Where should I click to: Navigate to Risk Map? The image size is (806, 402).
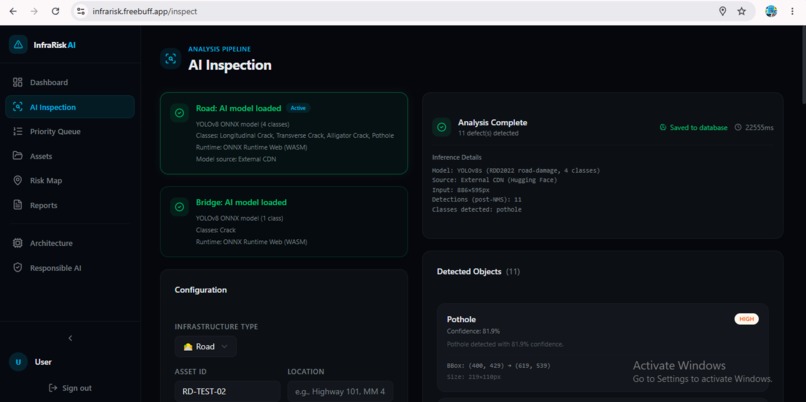pos(70,180)
